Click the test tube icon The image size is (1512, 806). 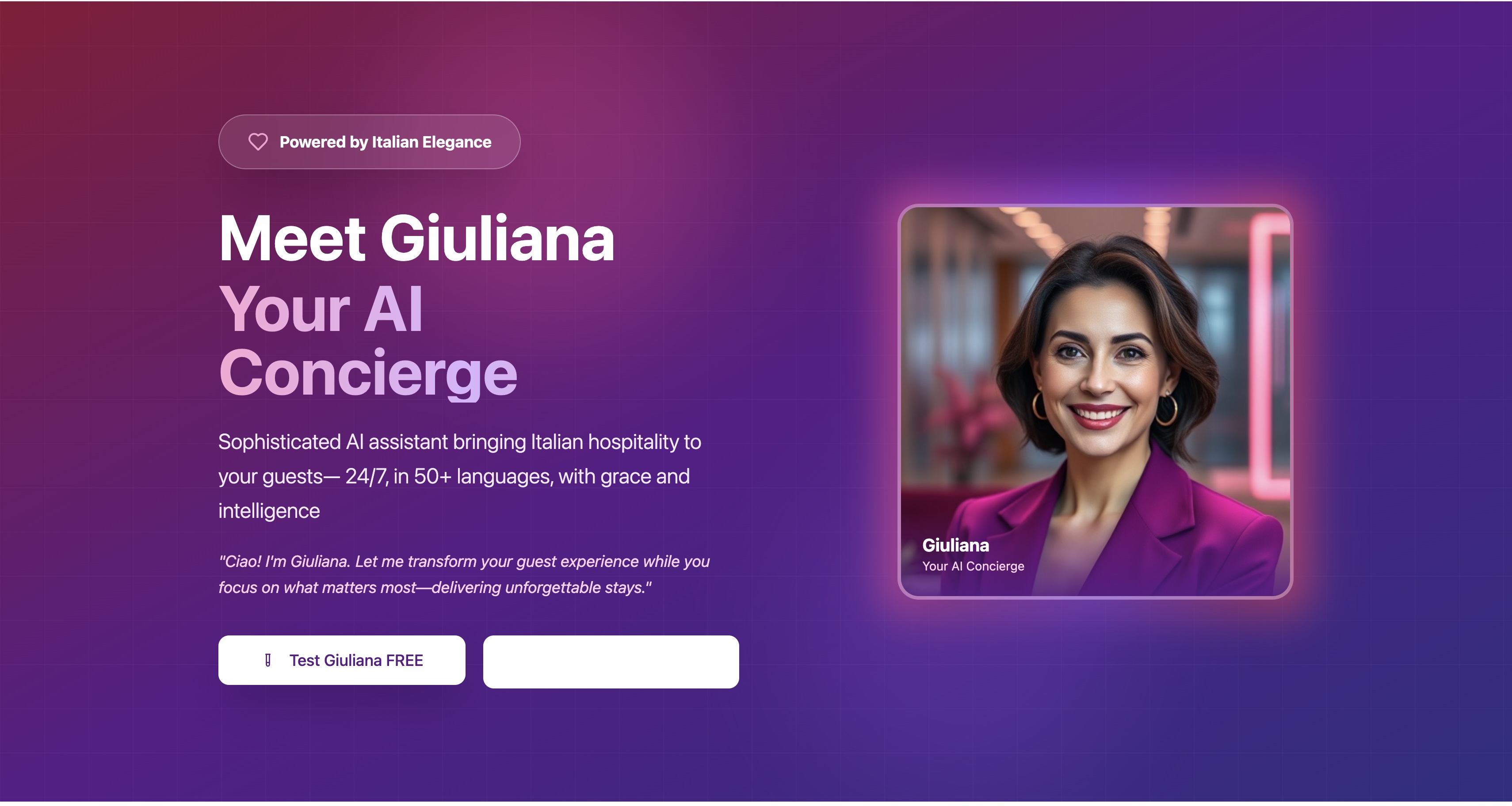point(267,660)
